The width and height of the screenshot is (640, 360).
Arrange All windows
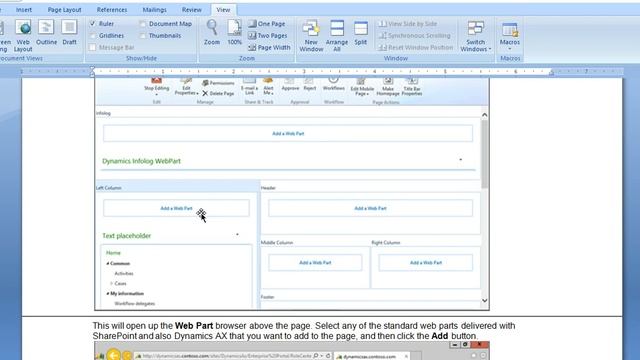click(337, 36)
